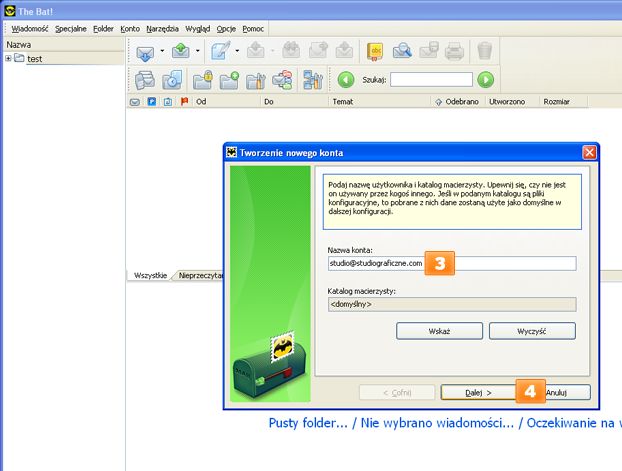The image size is (622, 471).
Task: Open the address book icon
Action: [374, 52]
